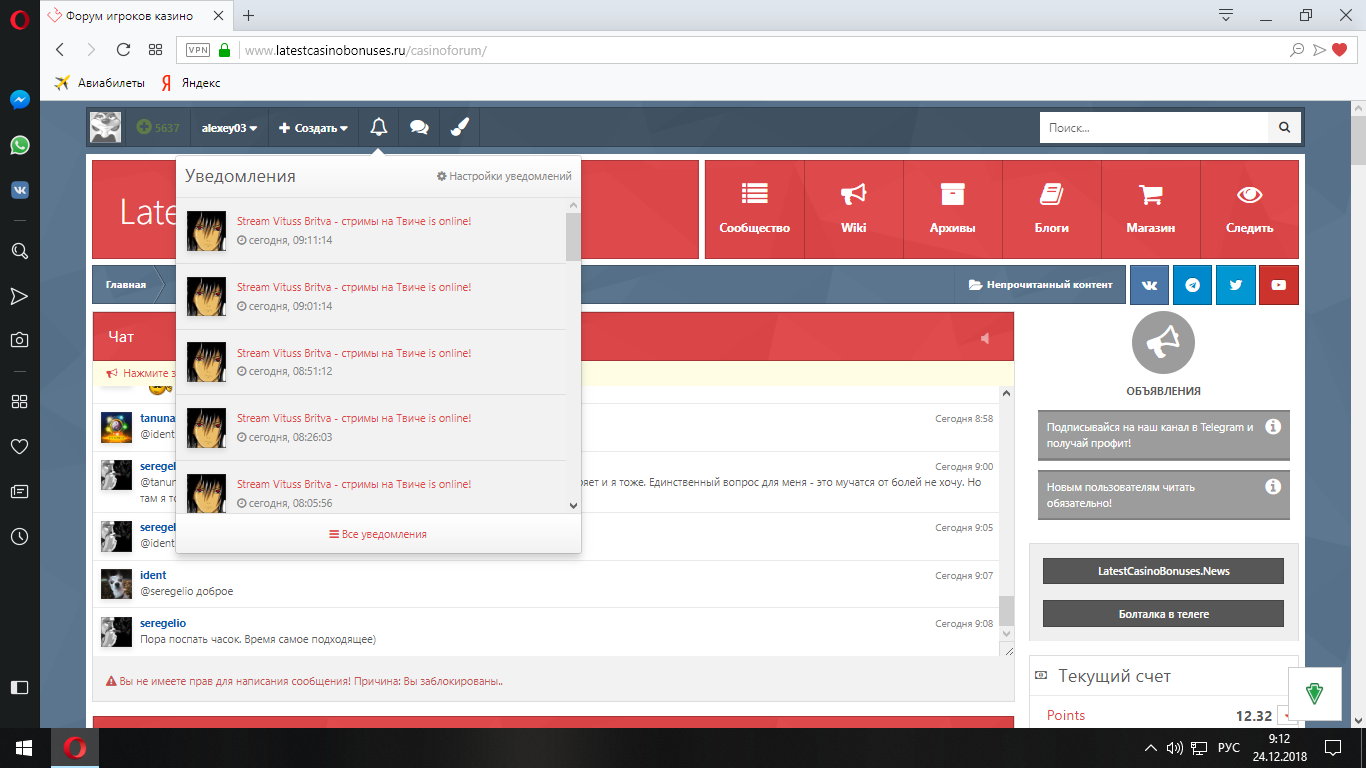Mute the chat sound speaker icon
This screenshot has height=768, width=1366.
pyautogui.click(x=985, y=338)
